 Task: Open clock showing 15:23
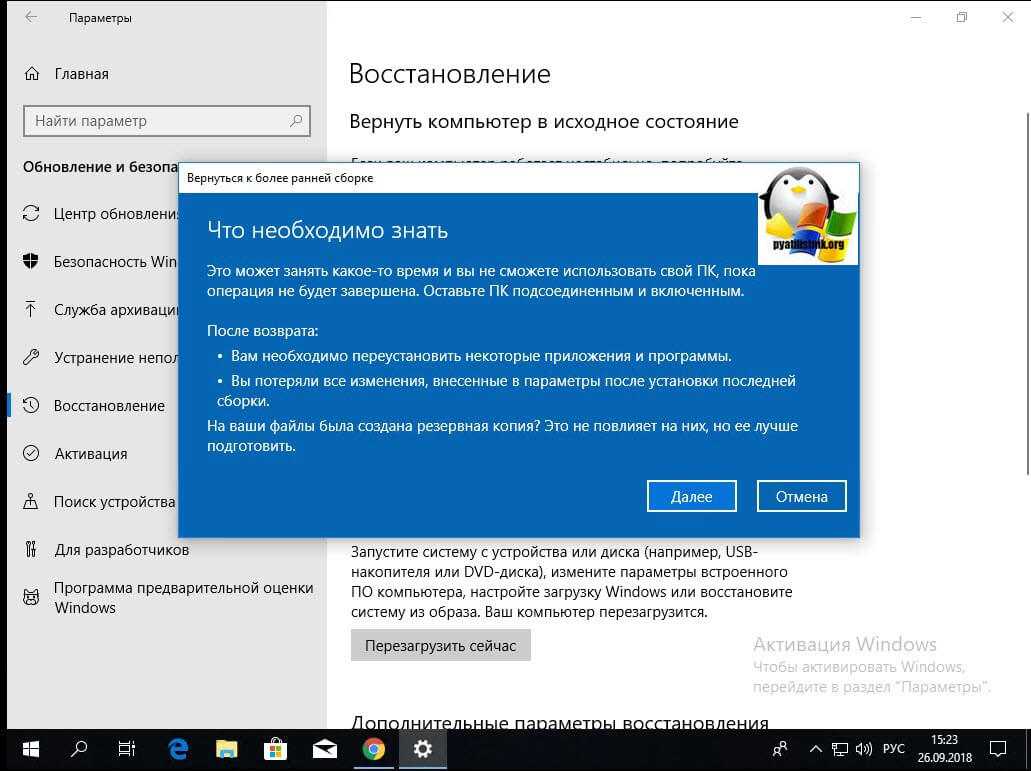pyautogui.click(x=945, y=749)
